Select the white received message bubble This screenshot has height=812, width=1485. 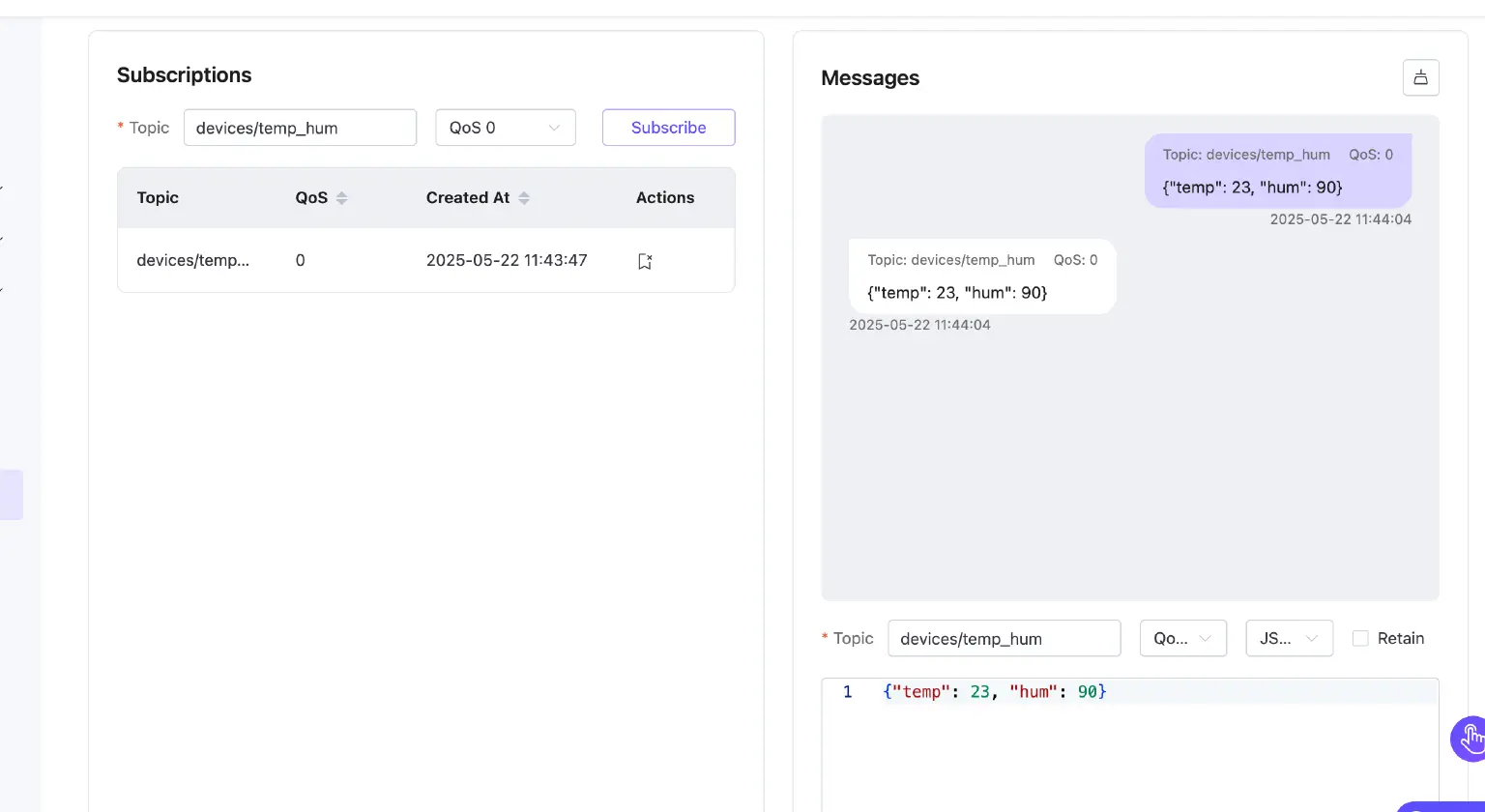tap(981, 276)
